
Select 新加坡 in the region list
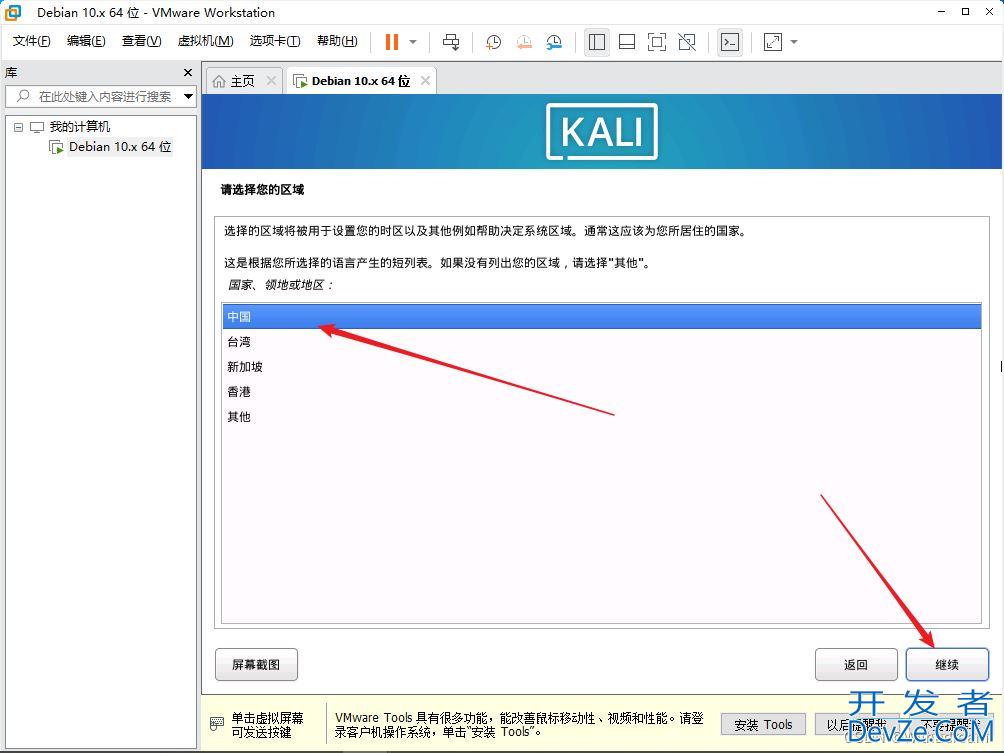pos(601,367)
